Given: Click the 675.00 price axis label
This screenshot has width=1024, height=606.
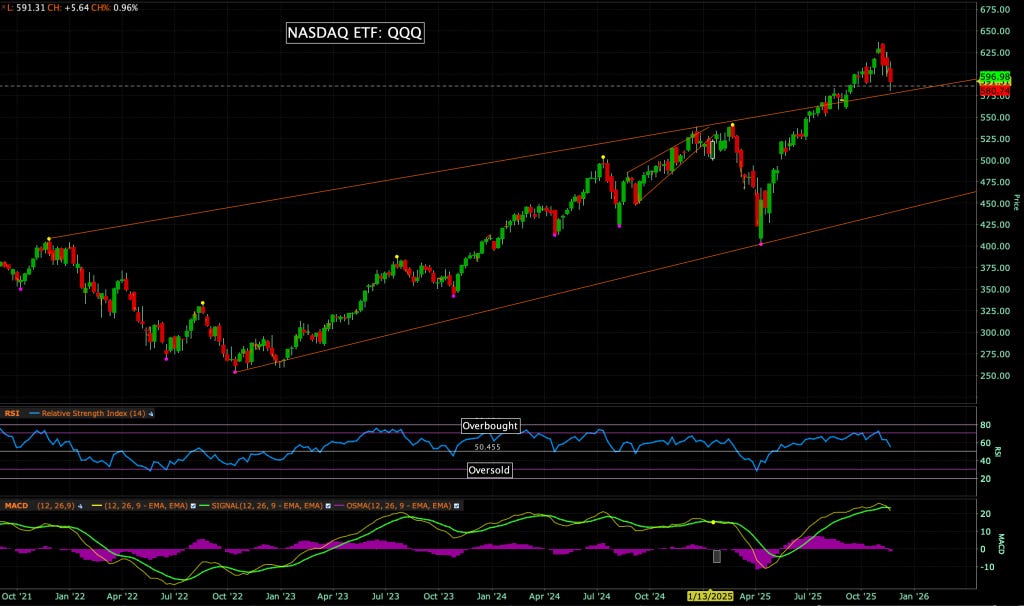Looking at the screenshot, I should click(x=995, y=9).
